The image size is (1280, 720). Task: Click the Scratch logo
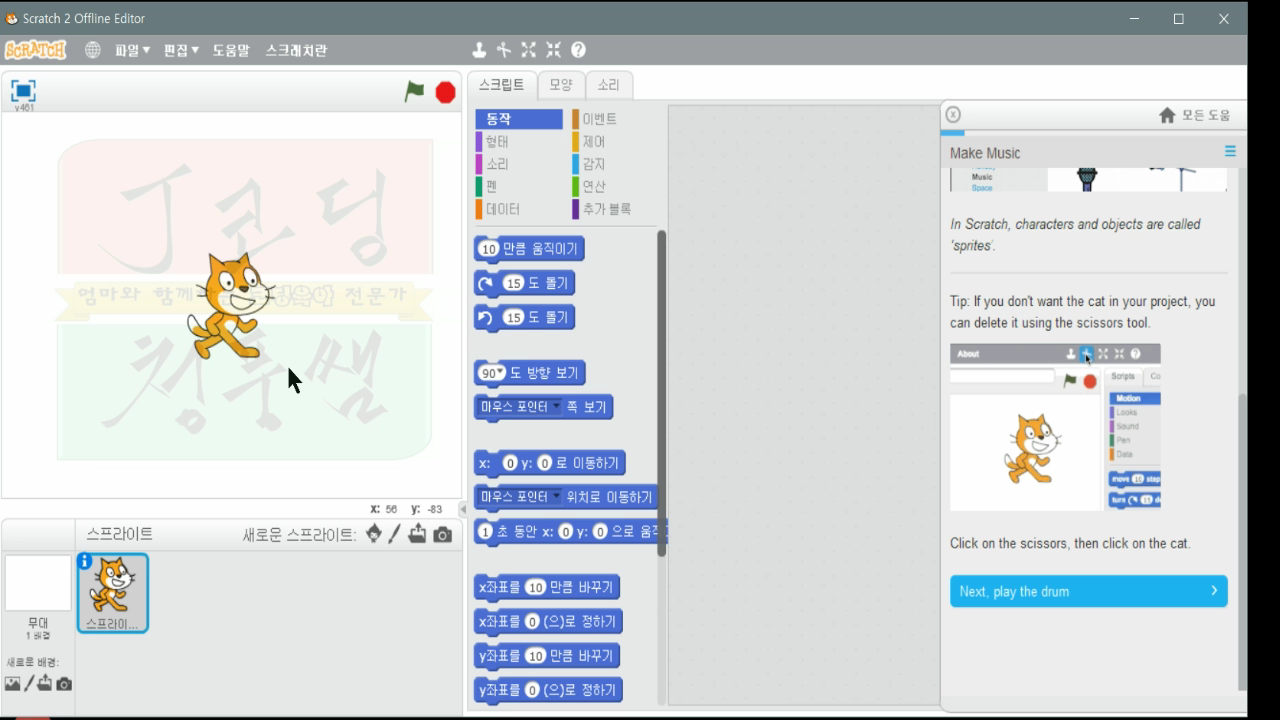pos(35,50)
